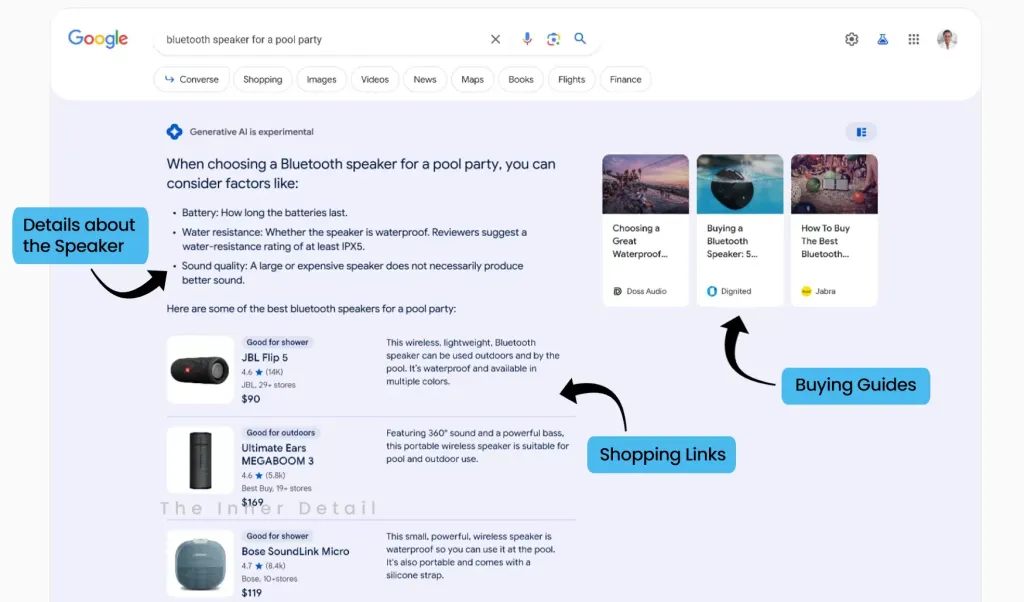Open Google Lens image search

coord(553,39)
